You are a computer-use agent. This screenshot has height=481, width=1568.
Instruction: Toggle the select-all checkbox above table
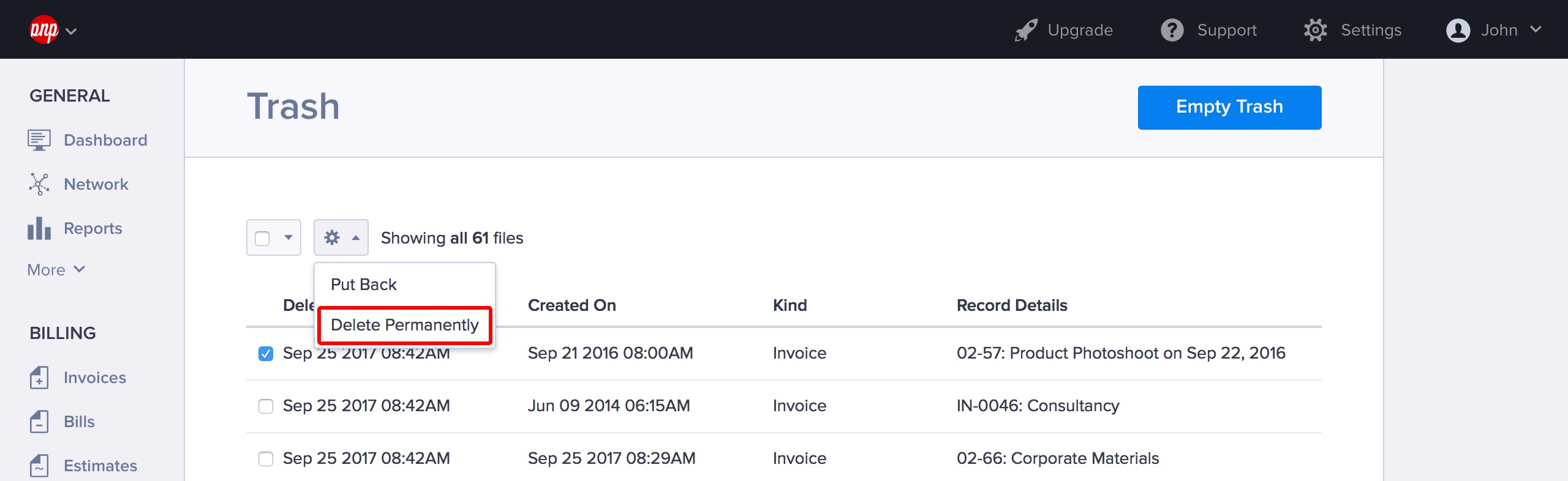262,238
